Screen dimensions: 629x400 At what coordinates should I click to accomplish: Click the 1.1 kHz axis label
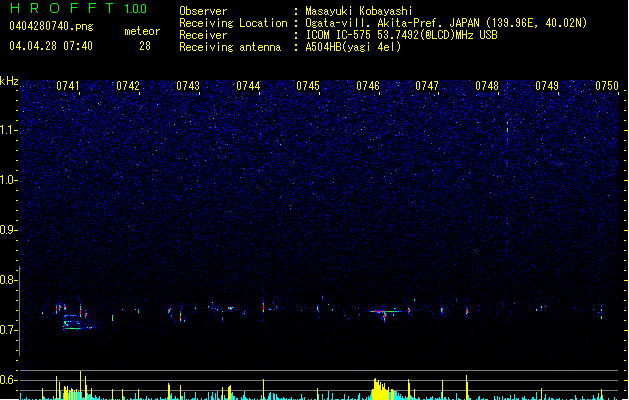pos(8,130)
